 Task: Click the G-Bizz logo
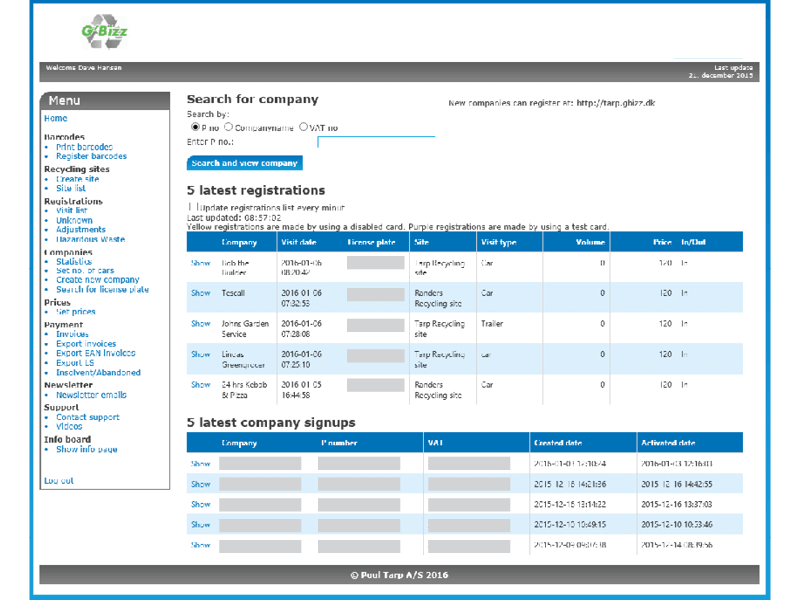103,33
